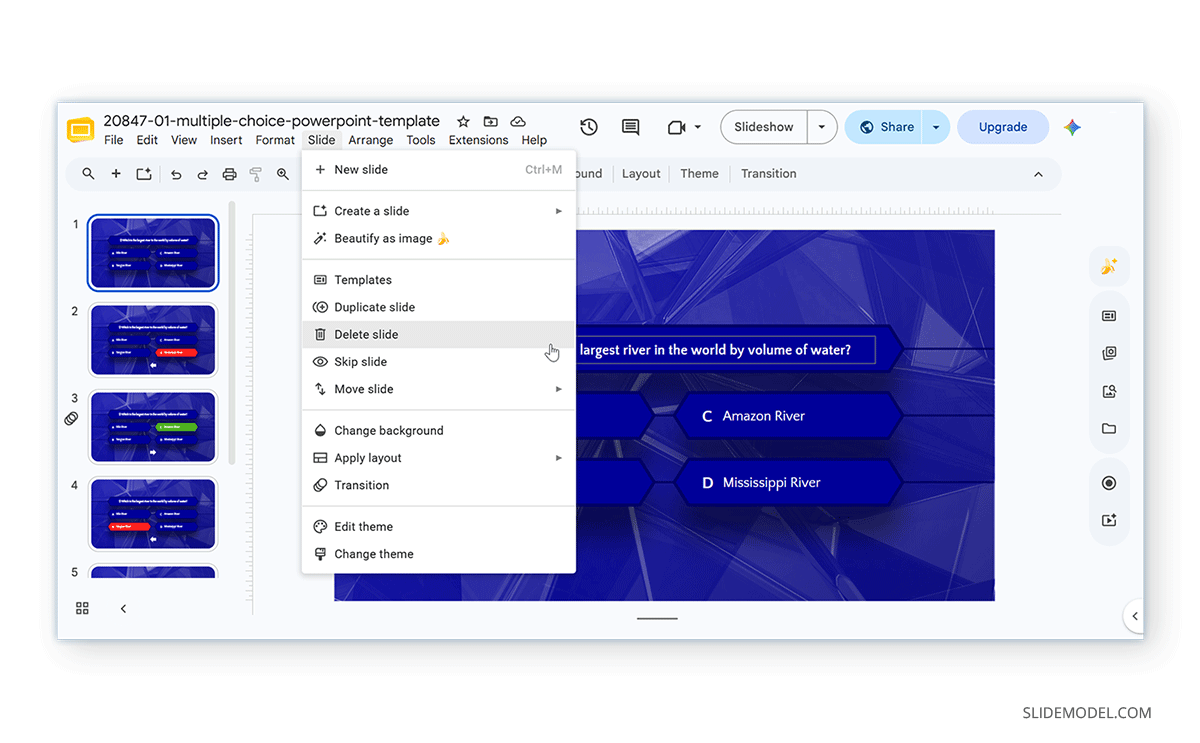Open the Help menu
The width and height of the screenshot is (1200, 743).
tap(534, 140)
